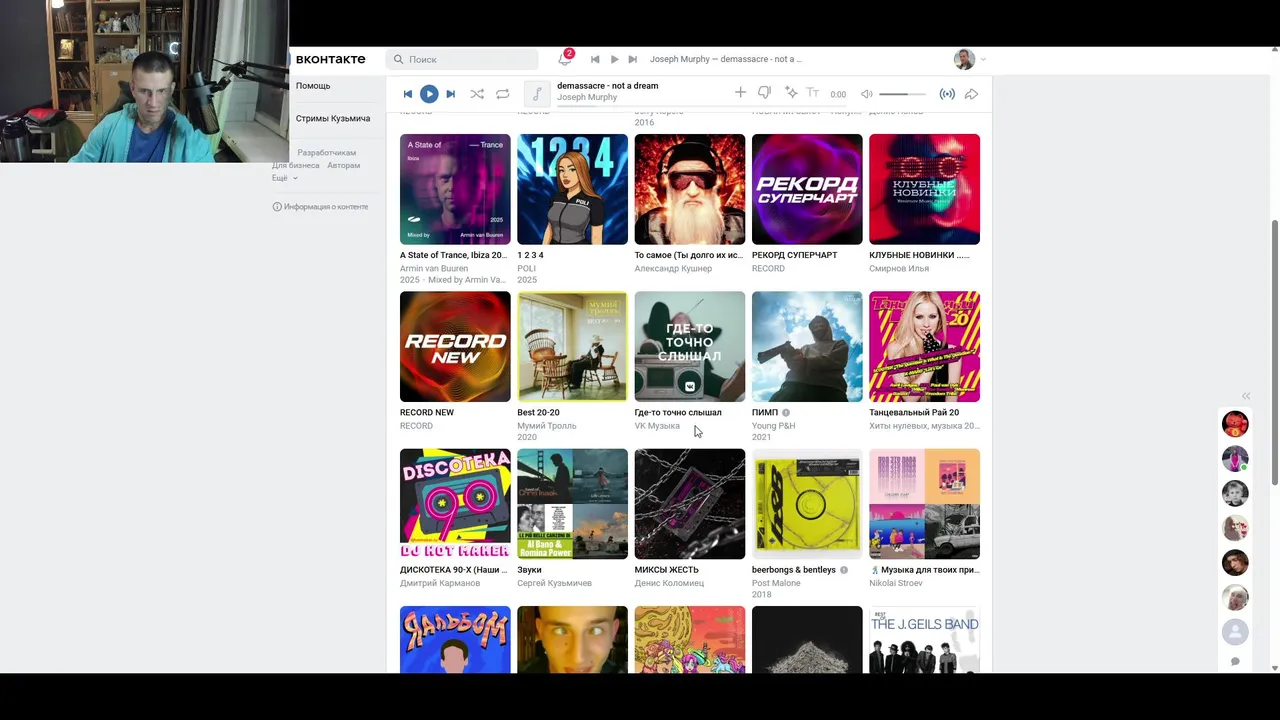Screen dimensions: 1280x720
Task: Click the blue play button in player
Action: 429,93
